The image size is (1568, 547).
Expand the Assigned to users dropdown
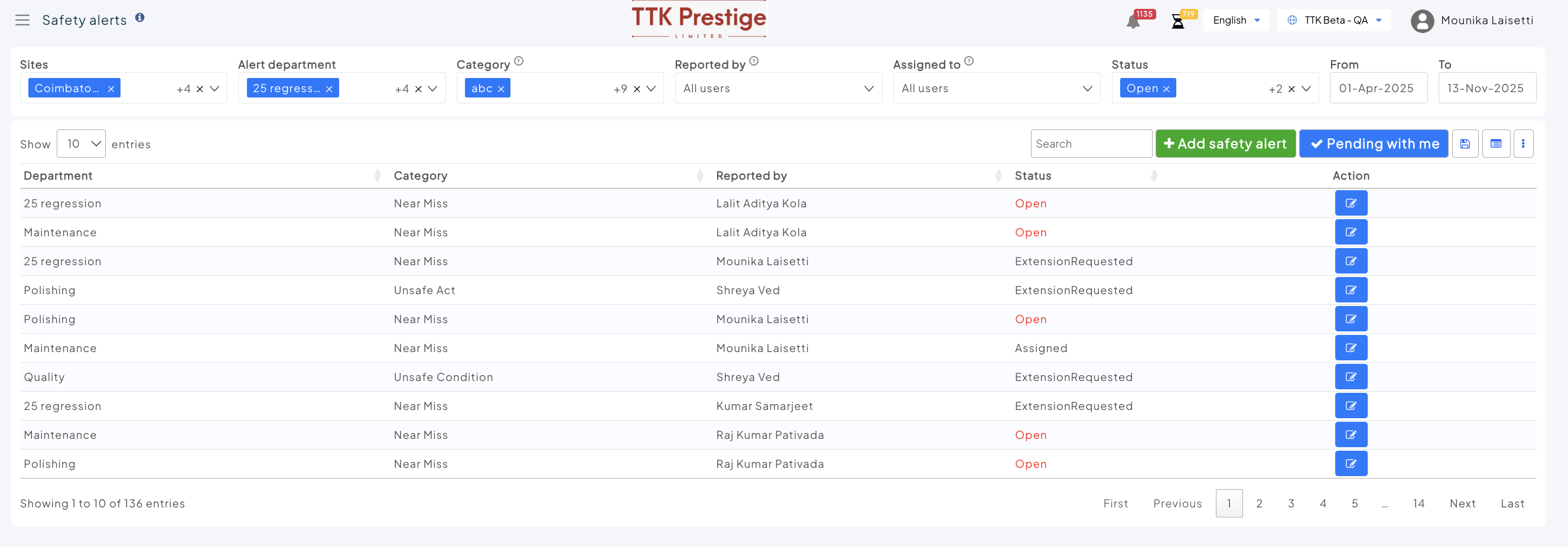(x=996, y=88)
